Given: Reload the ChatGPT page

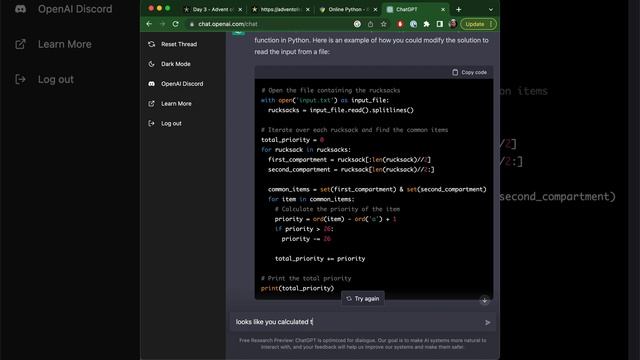Looking at the screenshot, I should 176,24.
